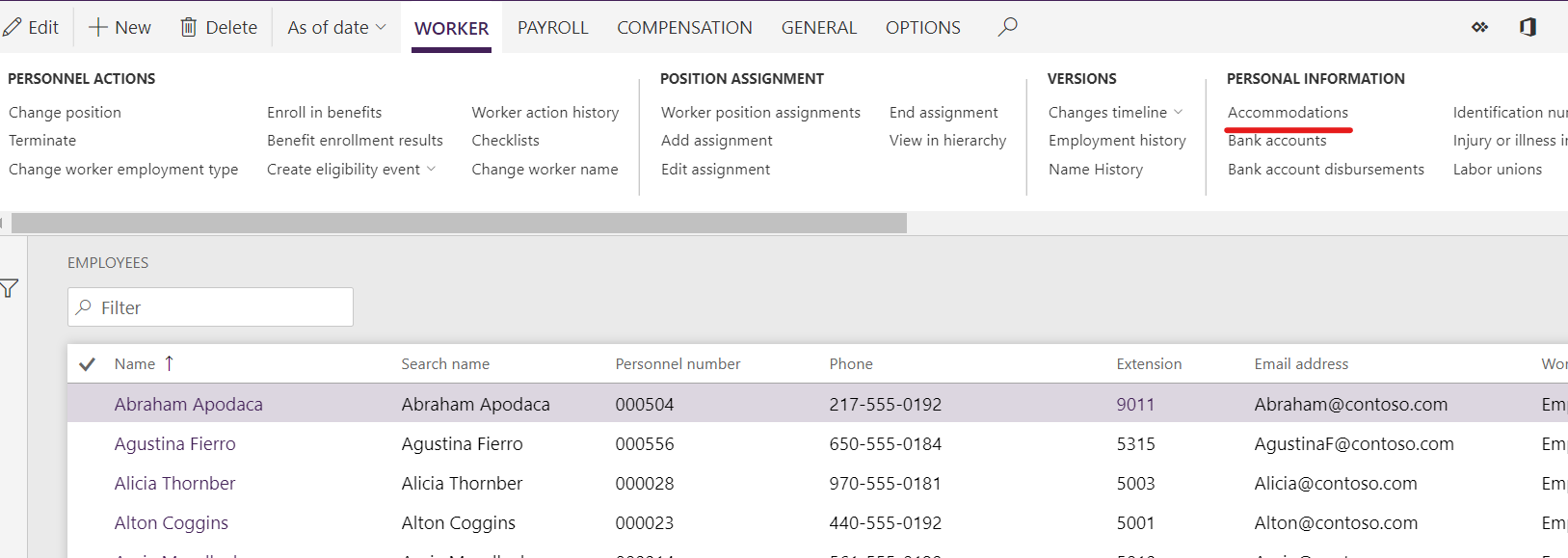Click Add assignment
Image resolution: width=1568 pixels, height=558 pixels.
(x=716, y=140)
